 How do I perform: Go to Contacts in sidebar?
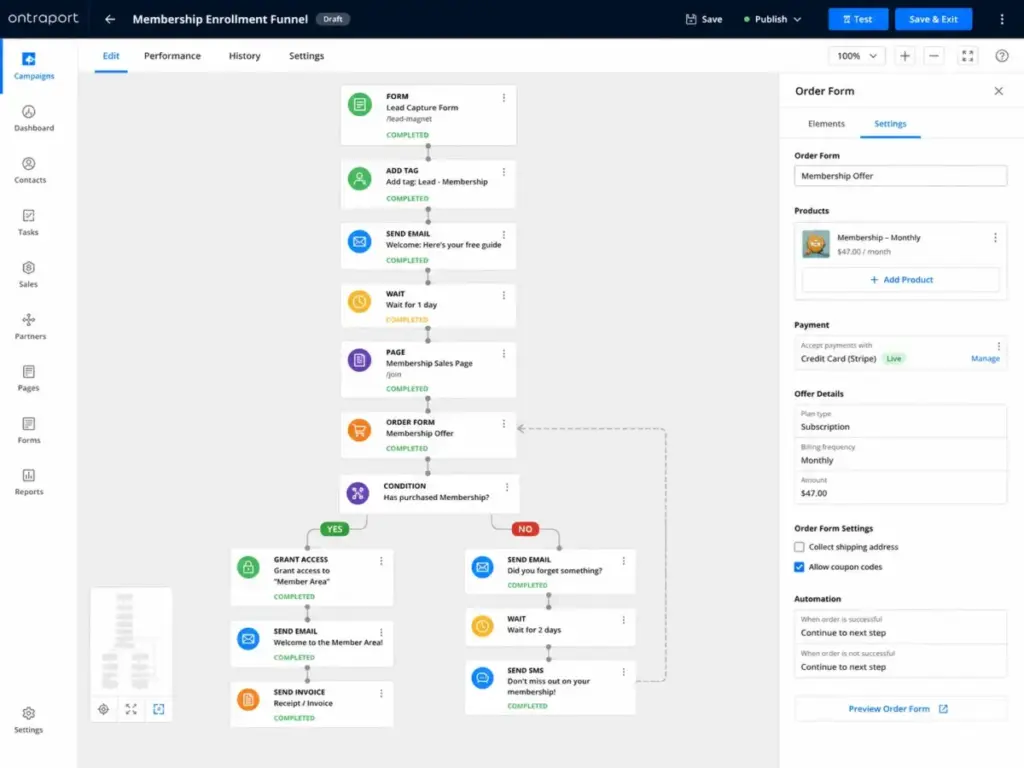coord(30,170)
